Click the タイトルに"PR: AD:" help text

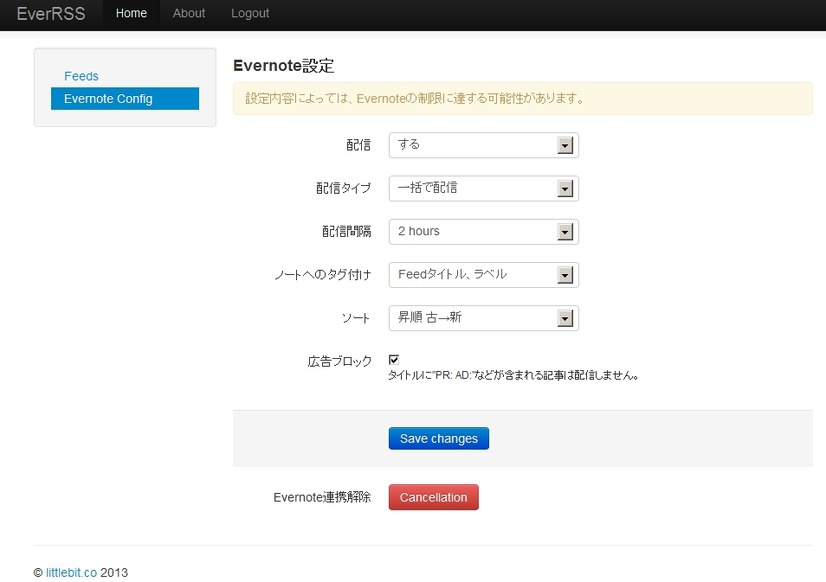pos(514,376)
